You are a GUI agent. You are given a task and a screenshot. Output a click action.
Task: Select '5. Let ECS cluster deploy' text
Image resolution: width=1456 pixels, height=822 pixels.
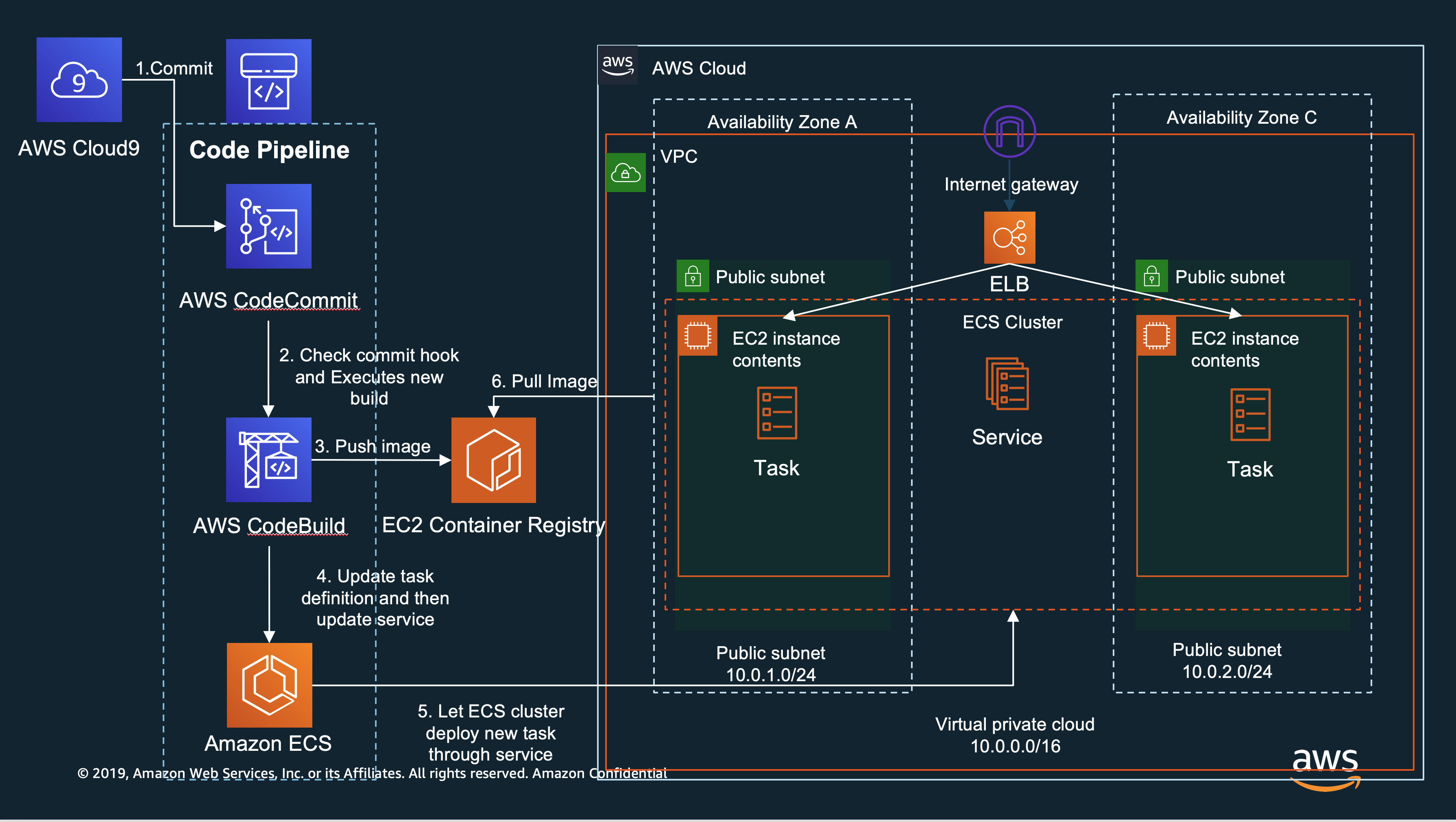point(490,732)
